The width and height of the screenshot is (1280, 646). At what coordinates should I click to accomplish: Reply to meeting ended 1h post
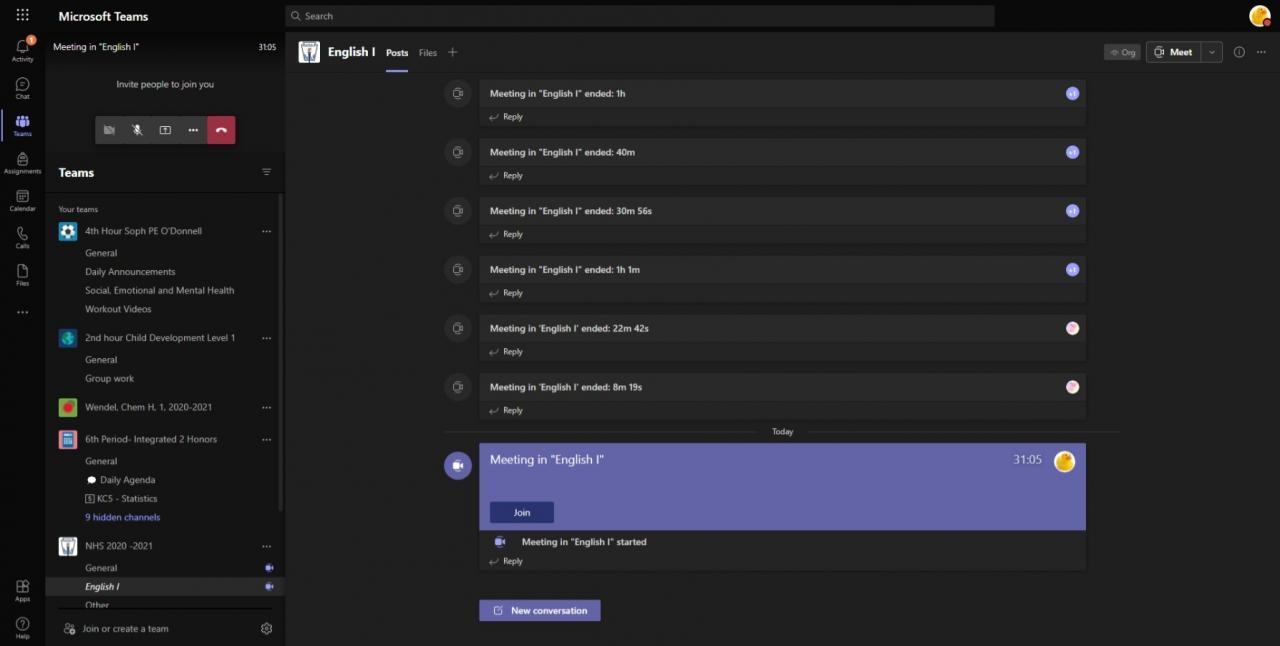(x=506, y=117)
